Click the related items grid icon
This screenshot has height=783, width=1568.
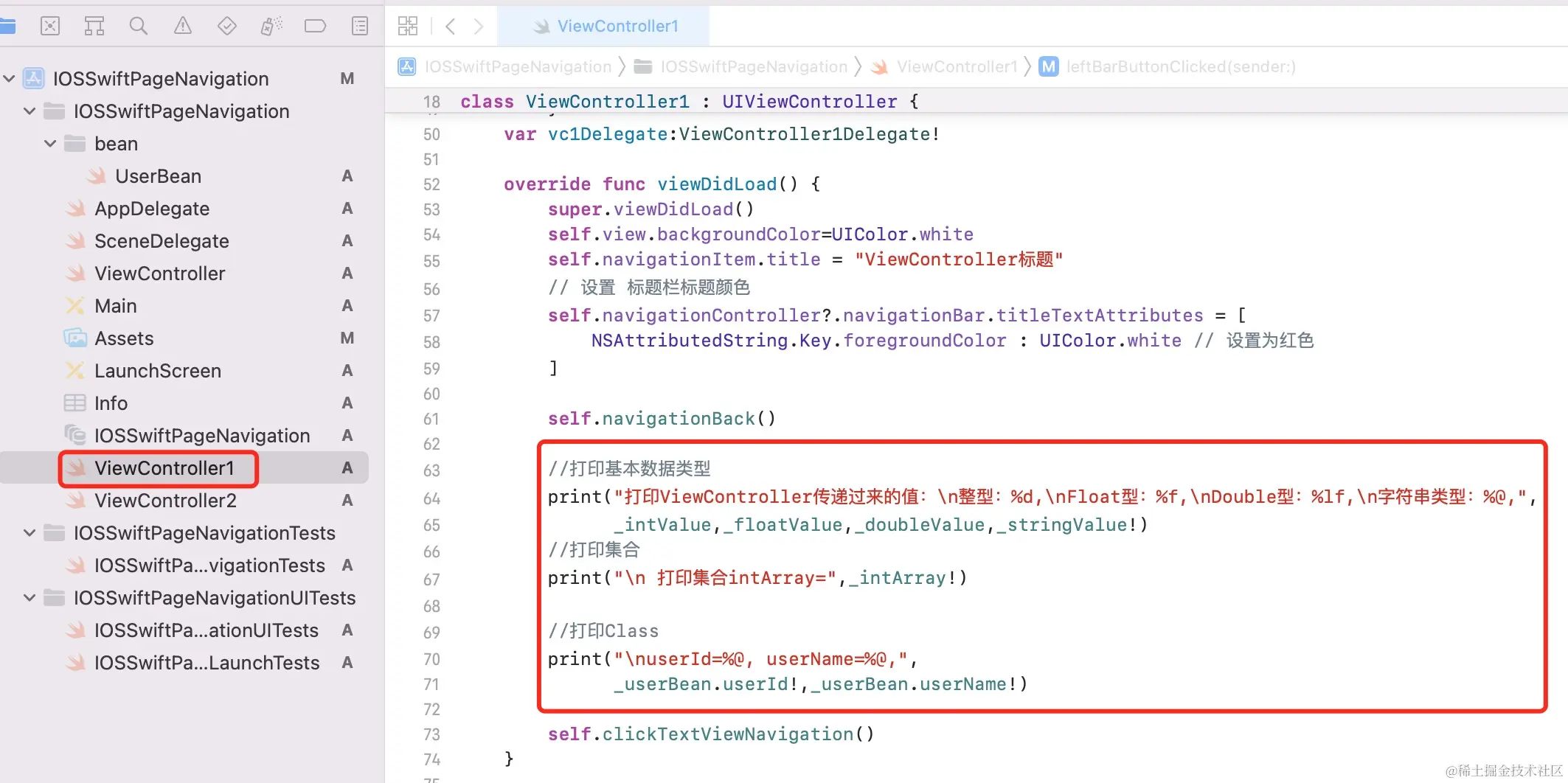(408, 27)
